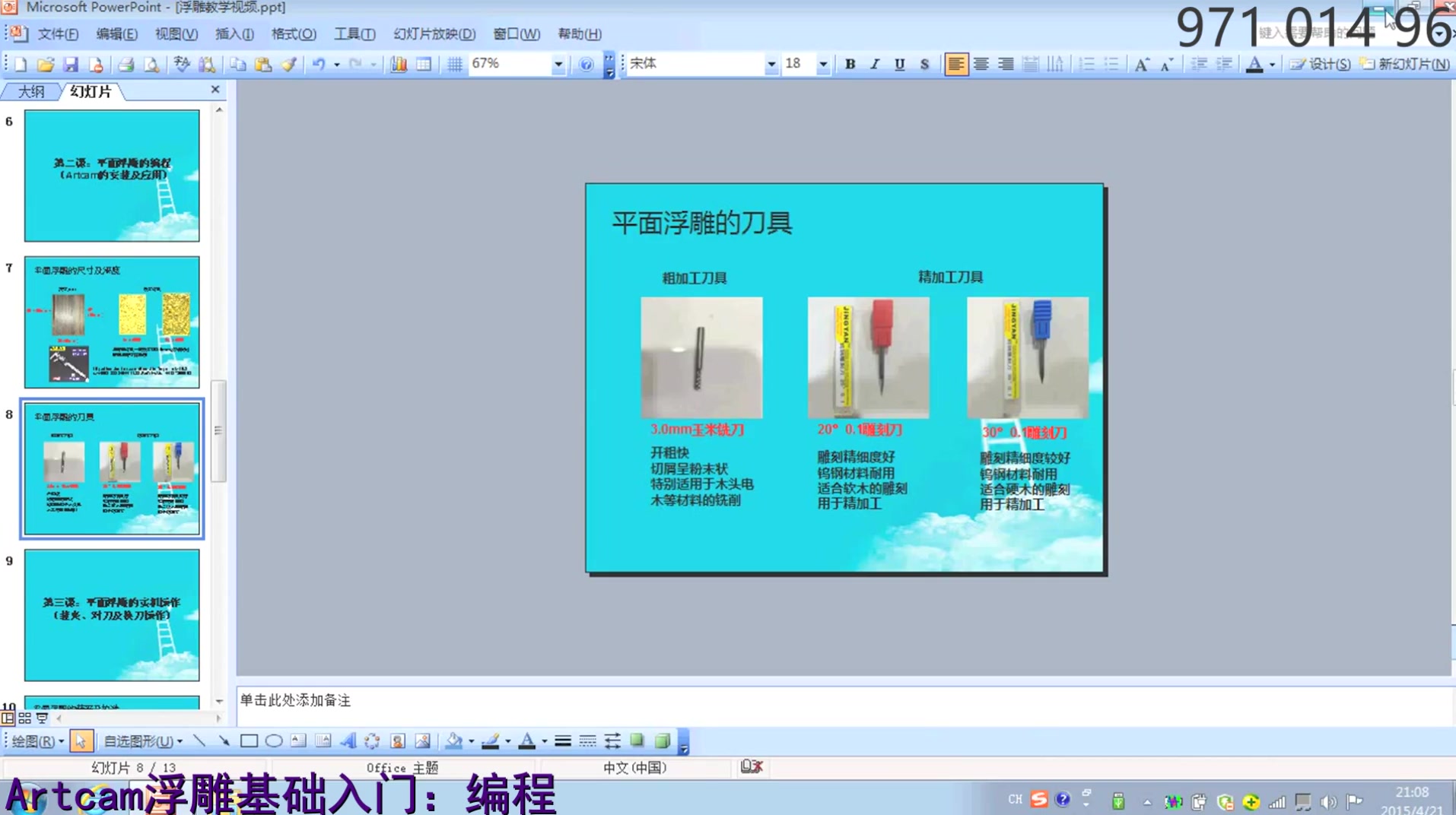Open a new blank presentation

19,64
